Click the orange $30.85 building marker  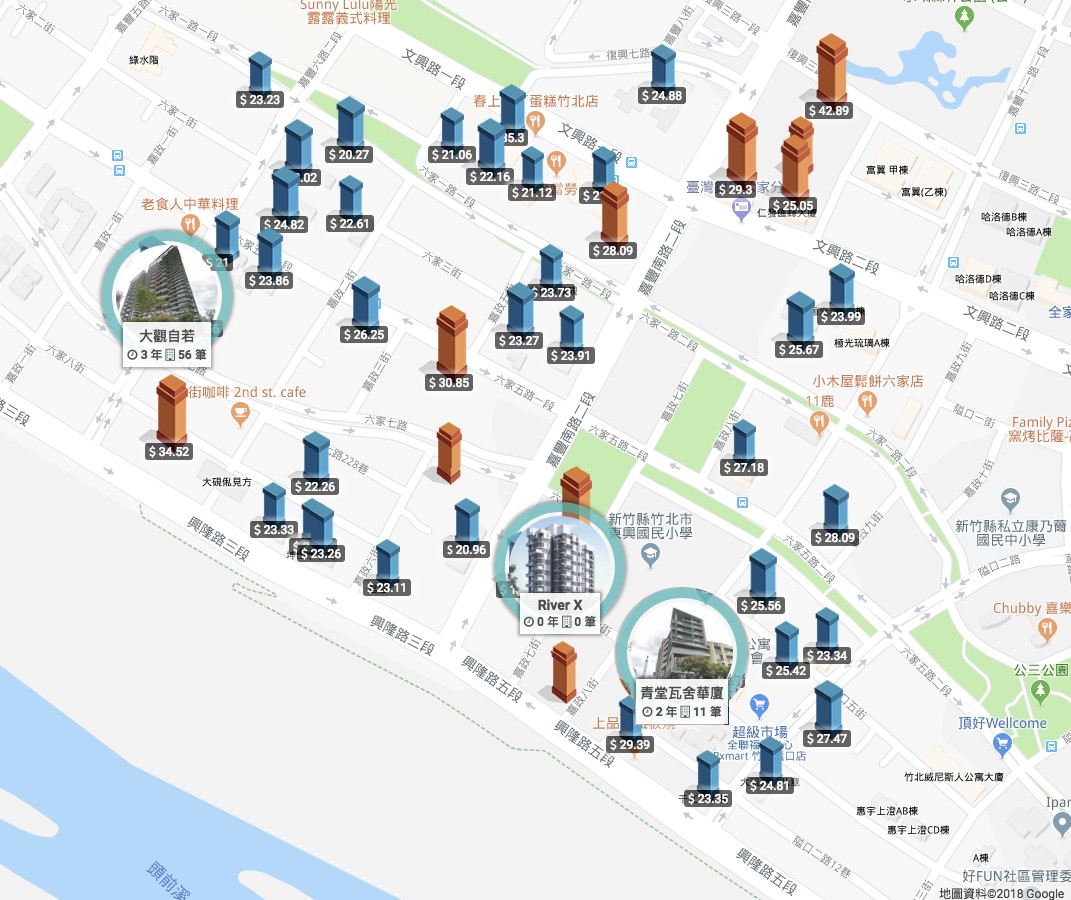click(x=450, y=349)
